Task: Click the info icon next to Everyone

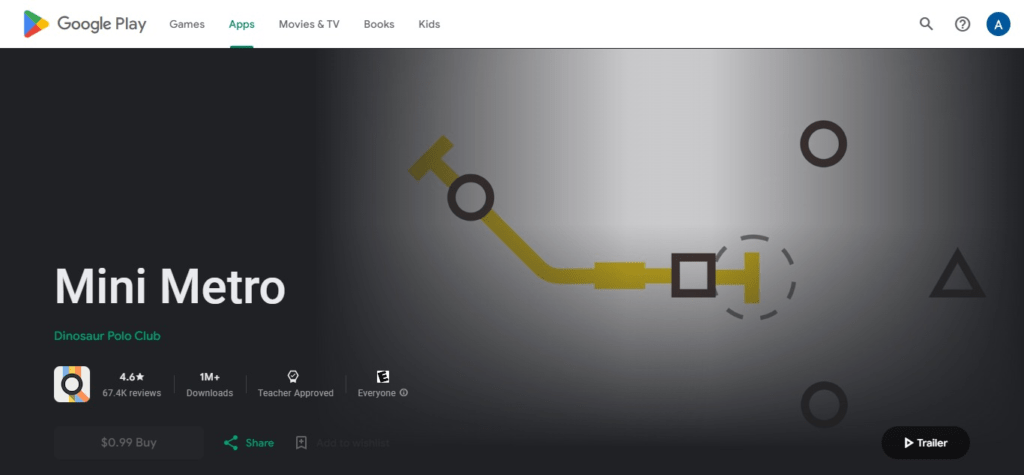Action: pyautogui.click(x=404, y=393)
